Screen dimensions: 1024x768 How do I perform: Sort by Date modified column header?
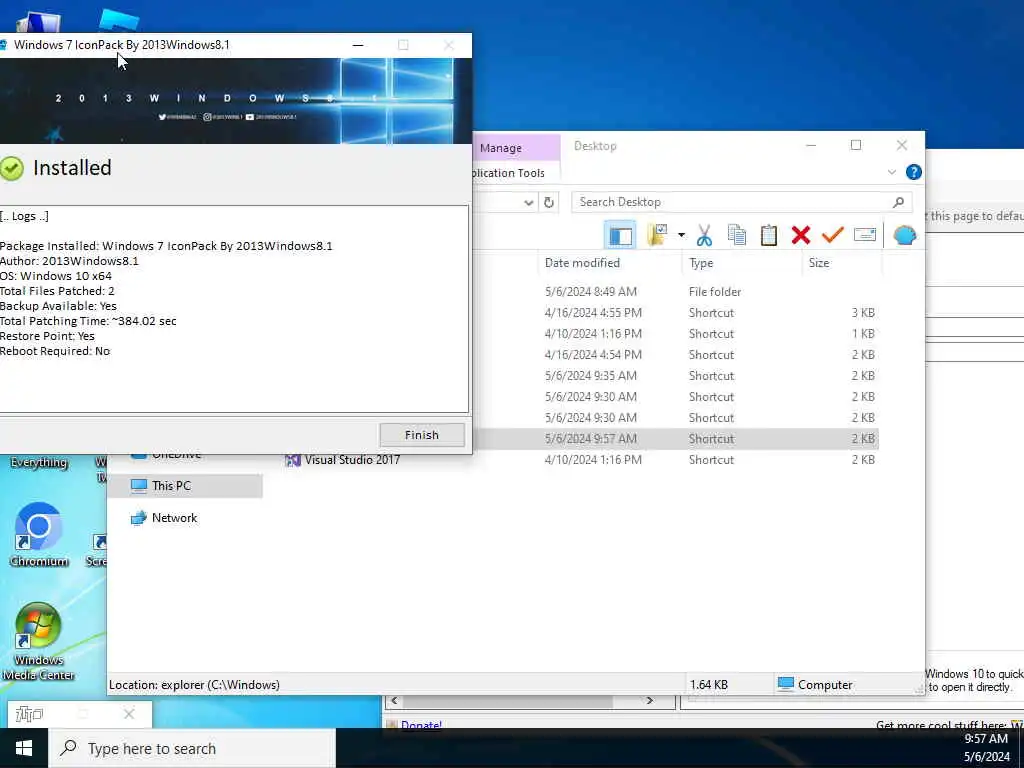pos(582,263)
